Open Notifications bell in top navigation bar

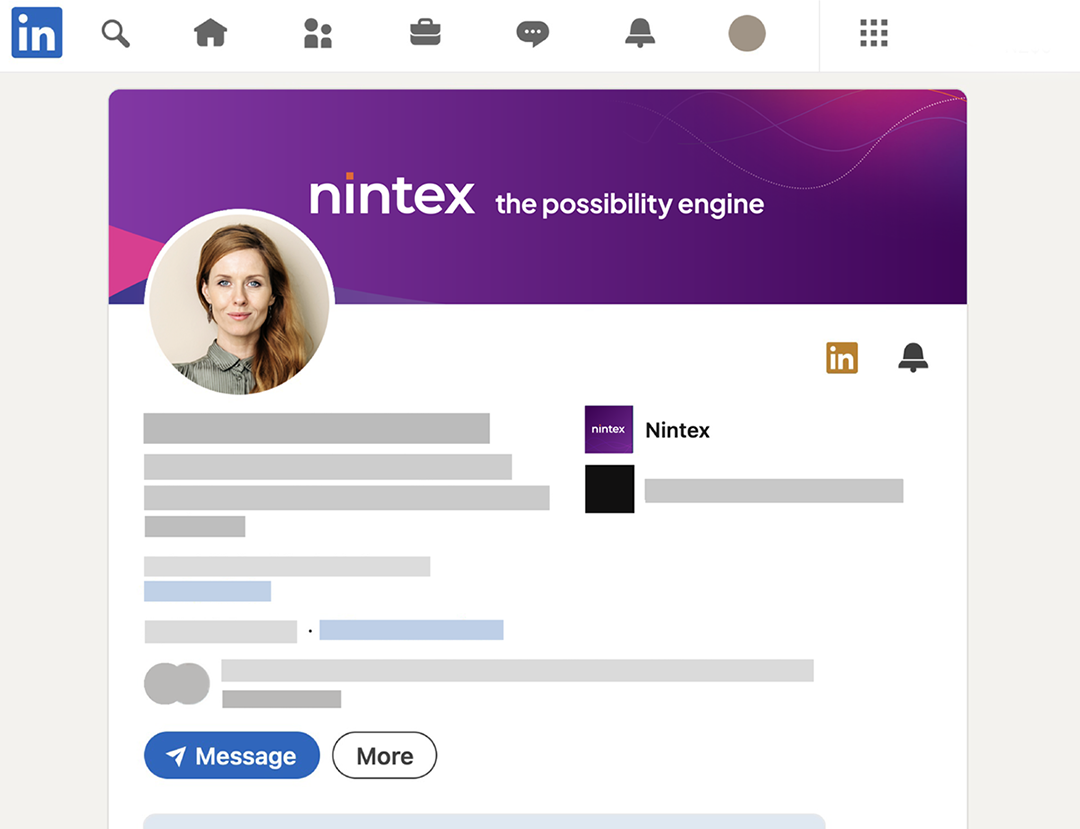(x=640, y=34)
